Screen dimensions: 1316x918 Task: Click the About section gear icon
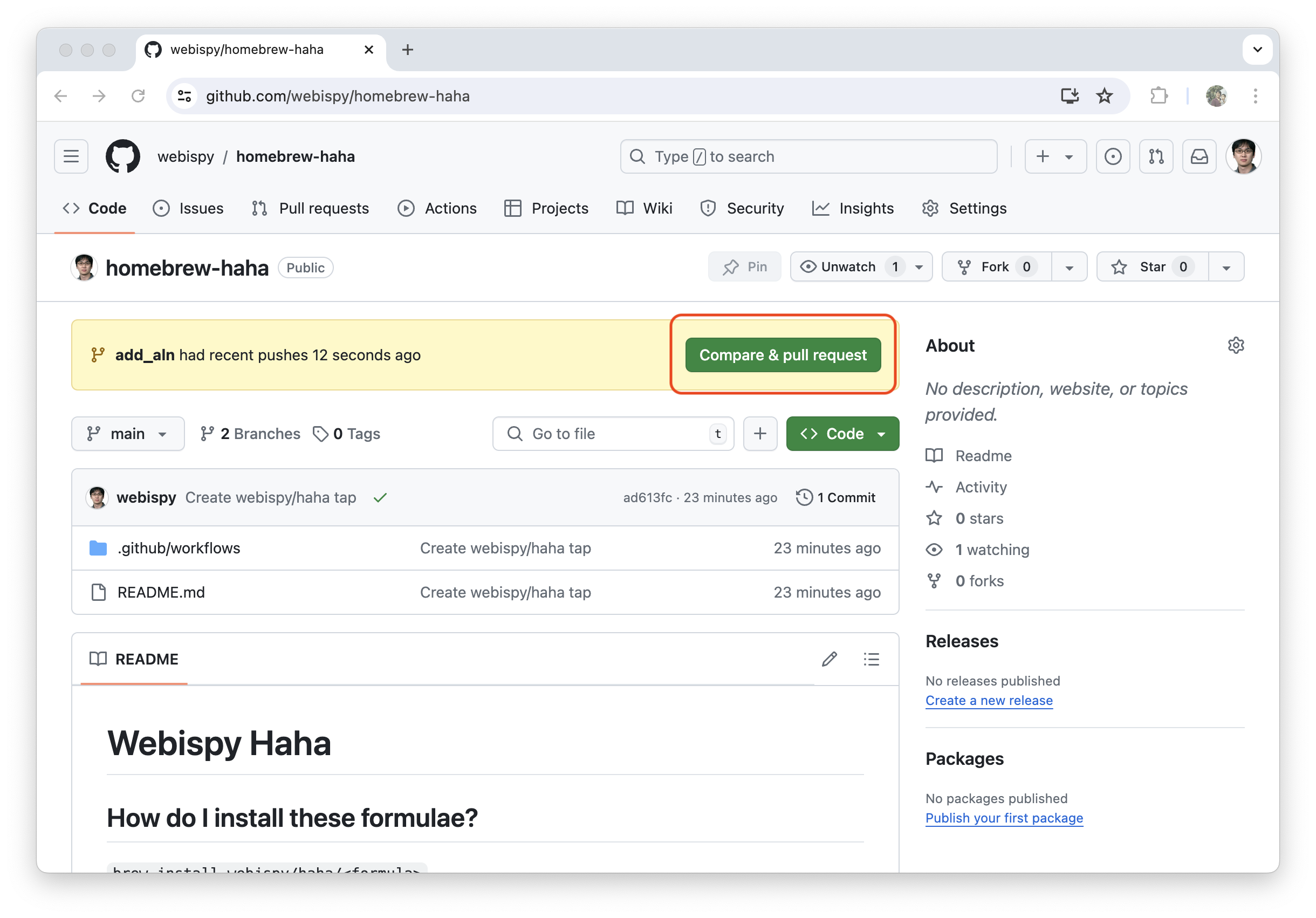(1236, 345)
